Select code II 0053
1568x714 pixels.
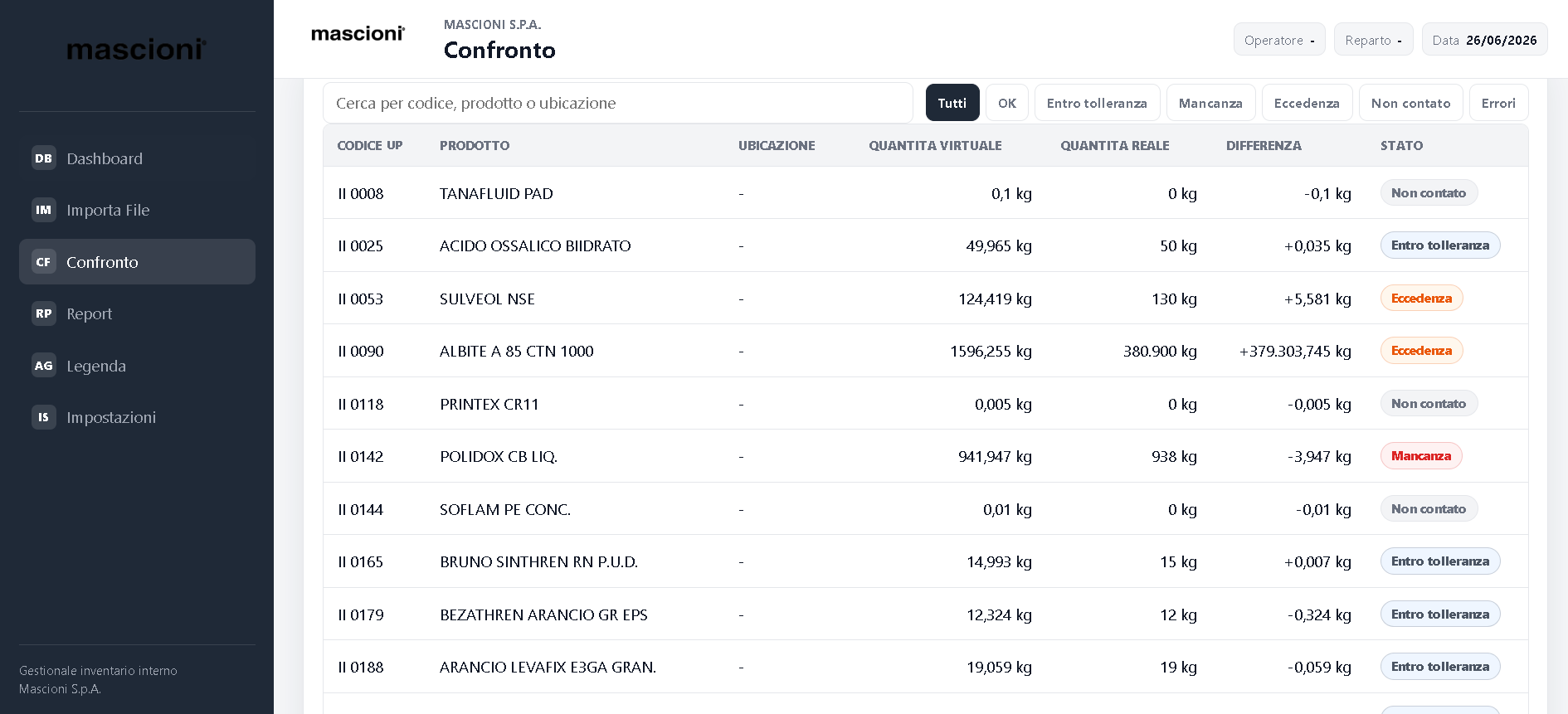361,299
